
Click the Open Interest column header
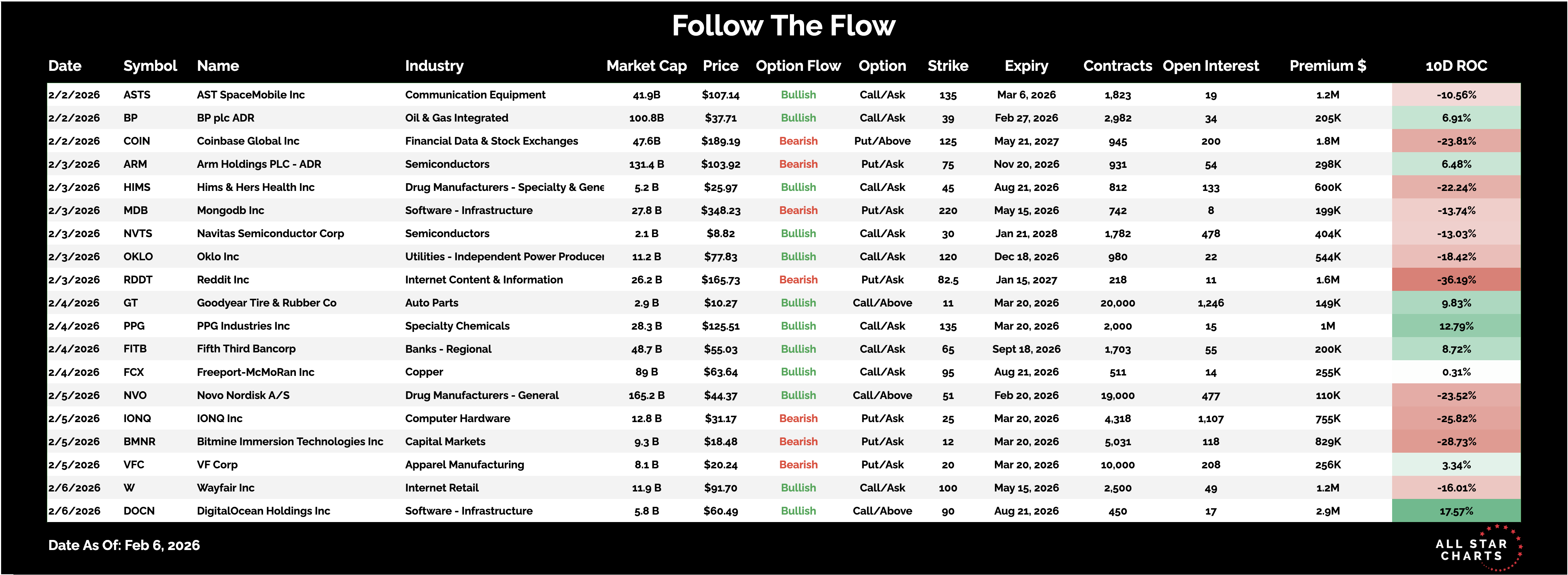pyautogui.click(x=1210, y=66)
